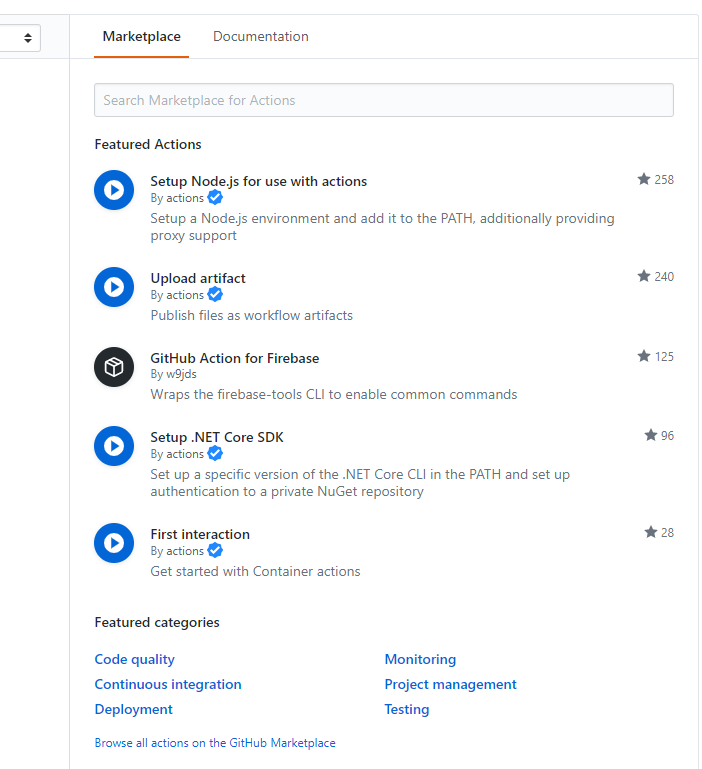Viewport: 702px width, 769px height.
Task: Focus the Search Marketplace for Actions field
Action: point(384,100)
